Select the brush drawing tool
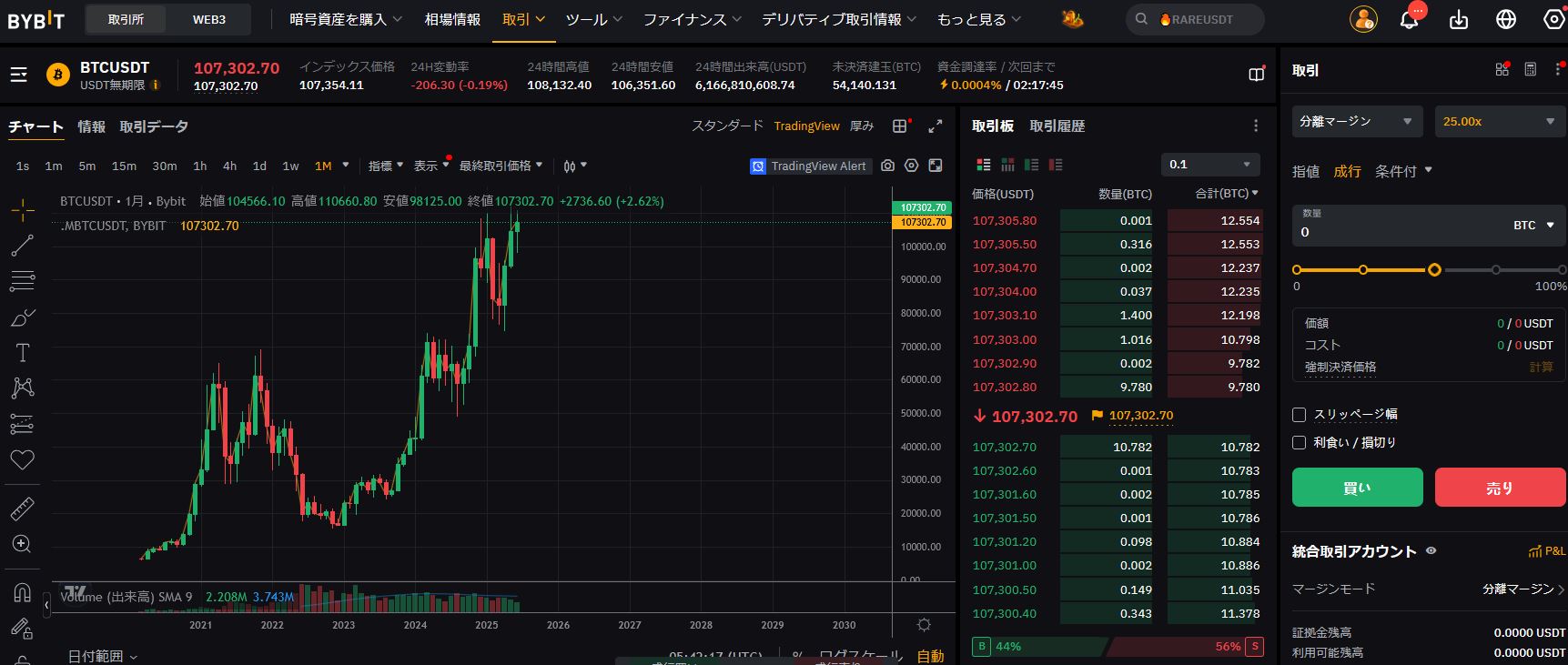Viewport: 1568px width, 665px height. (x=23, y=317)
